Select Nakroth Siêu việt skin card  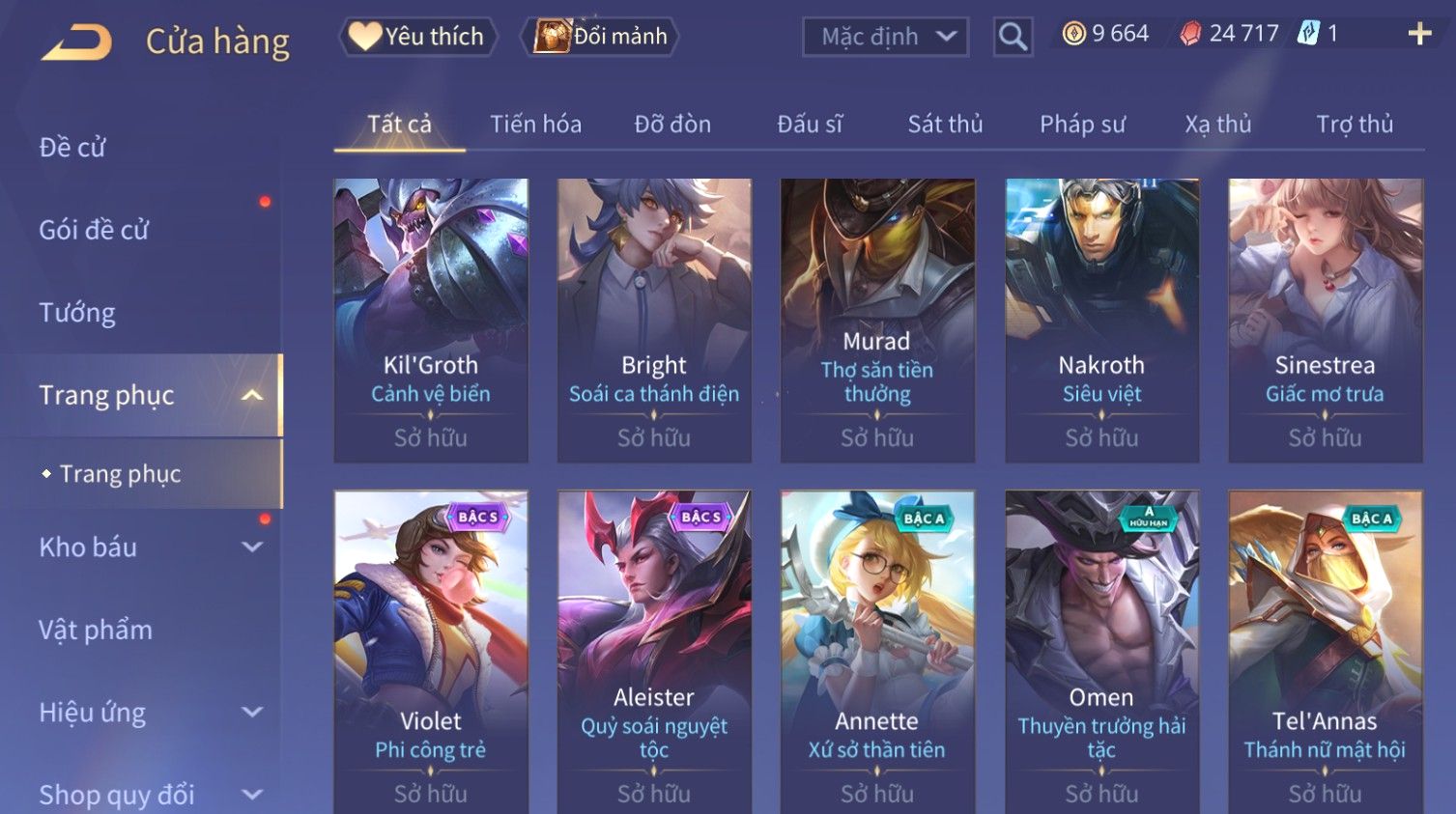click(x=1101, y=320)
